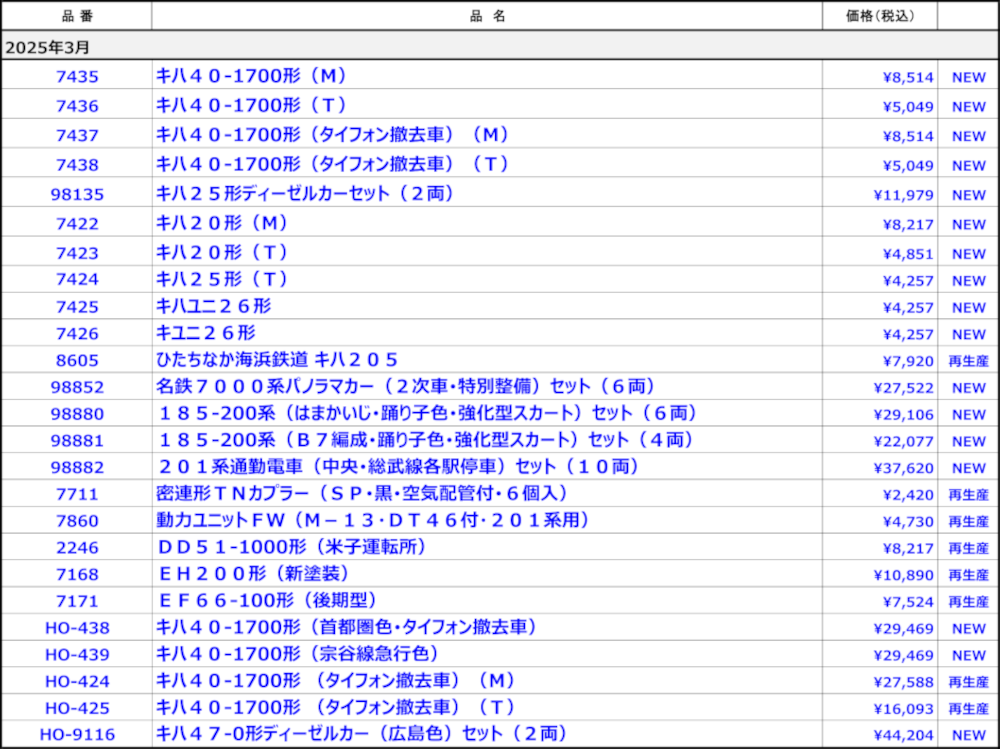
Task: Click the ¥29,106 price
Action: click(x=903, y=414)
